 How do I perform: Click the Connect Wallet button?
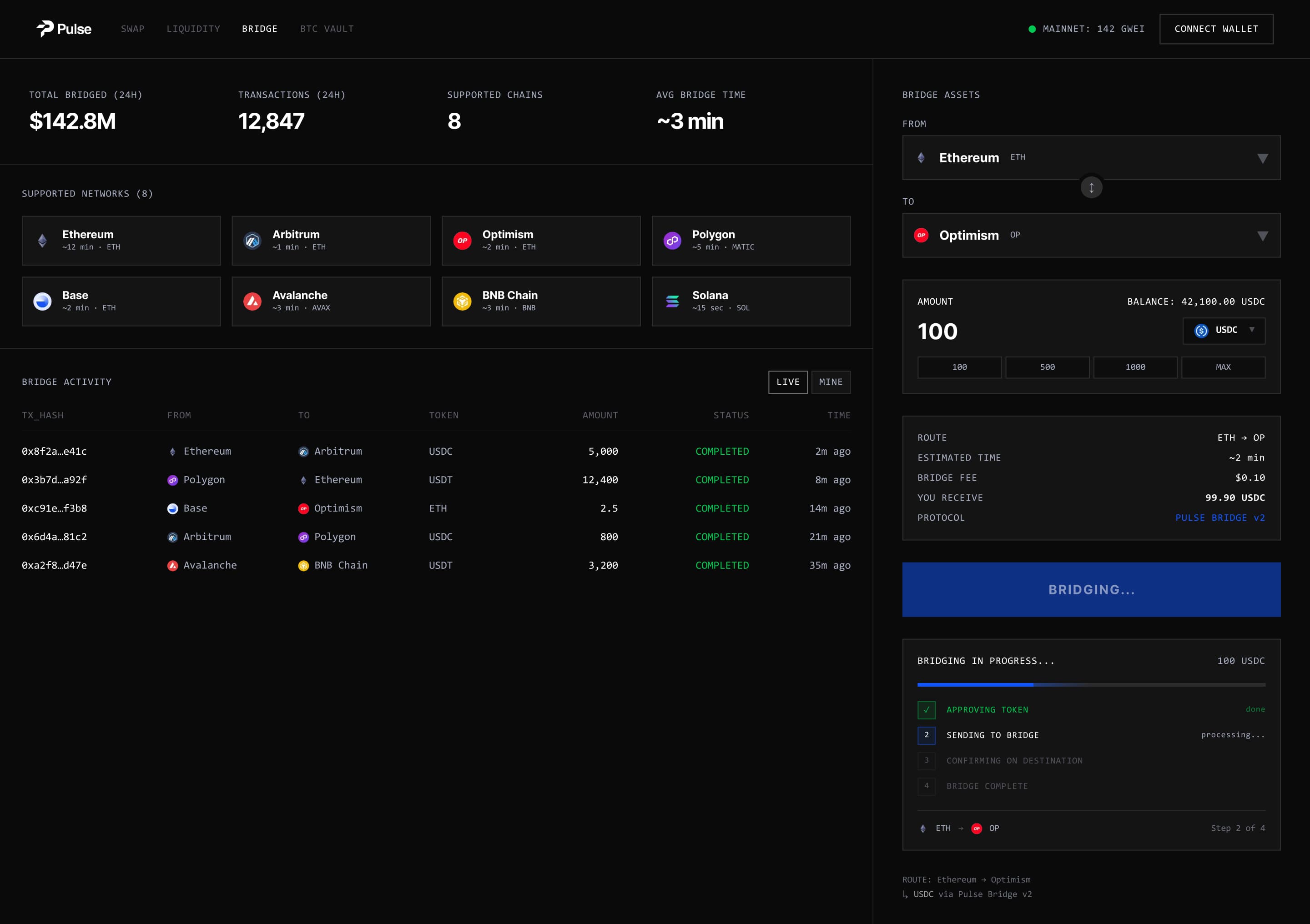1216,29
